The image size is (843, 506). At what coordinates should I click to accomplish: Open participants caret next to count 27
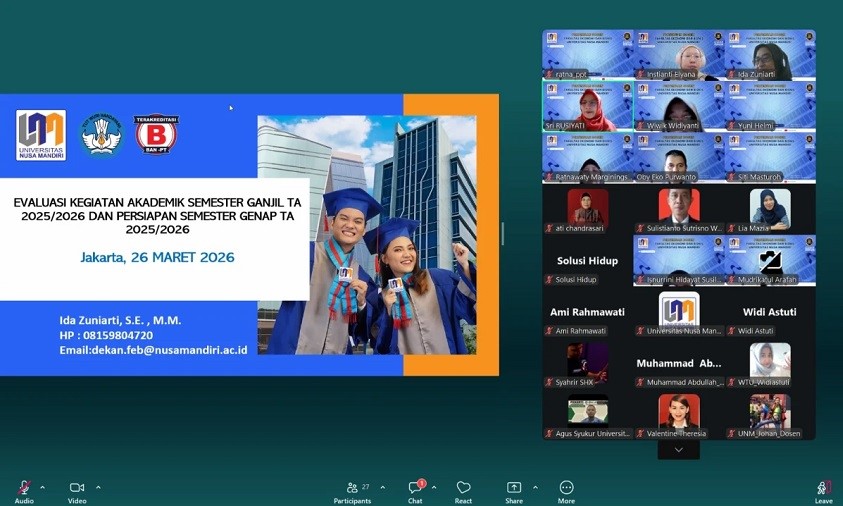(x=383, y=487)
